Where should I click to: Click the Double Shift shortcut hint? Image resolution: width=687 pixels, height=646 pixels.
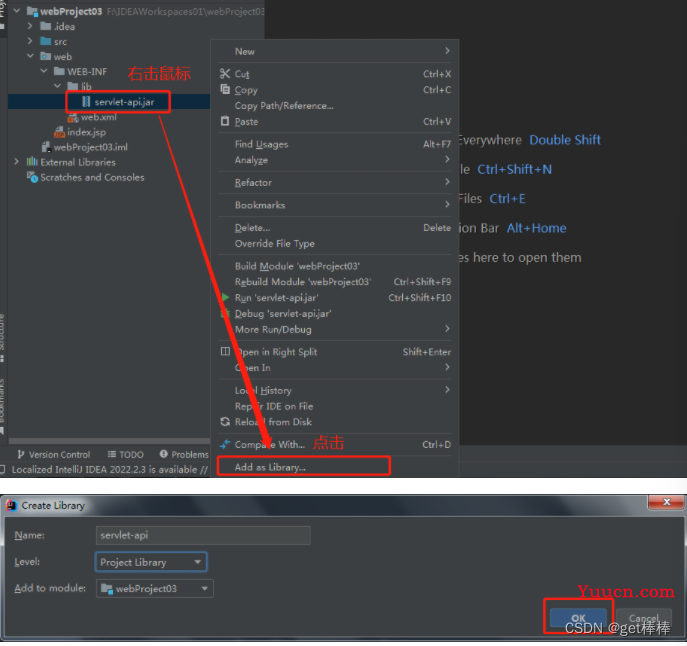[565, 140]
